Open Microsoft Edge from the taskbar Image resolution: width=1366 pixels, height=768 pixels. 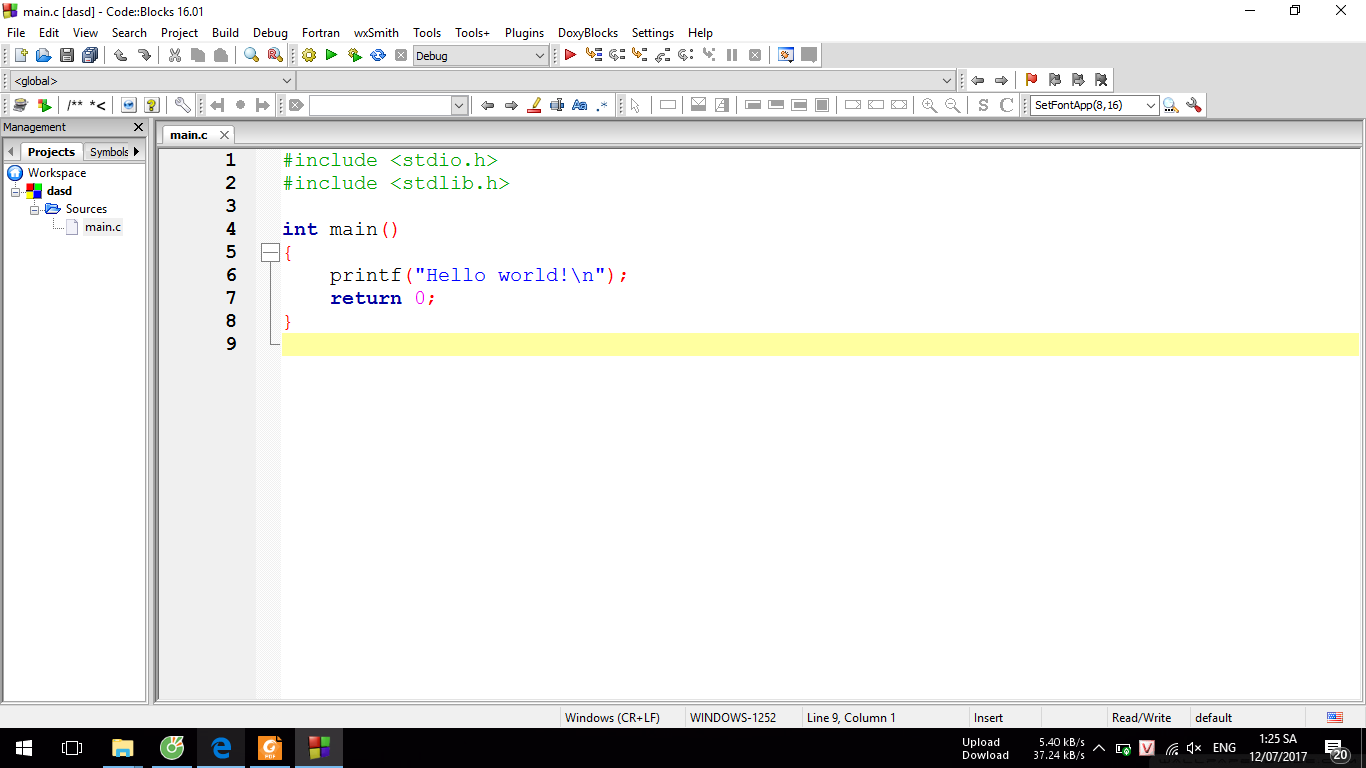221,747
